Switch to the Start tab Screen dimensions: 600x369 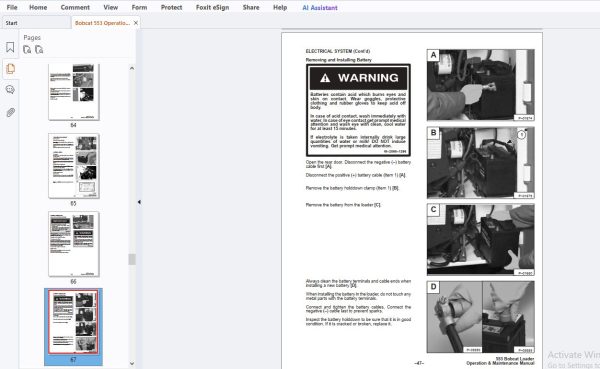11,23
